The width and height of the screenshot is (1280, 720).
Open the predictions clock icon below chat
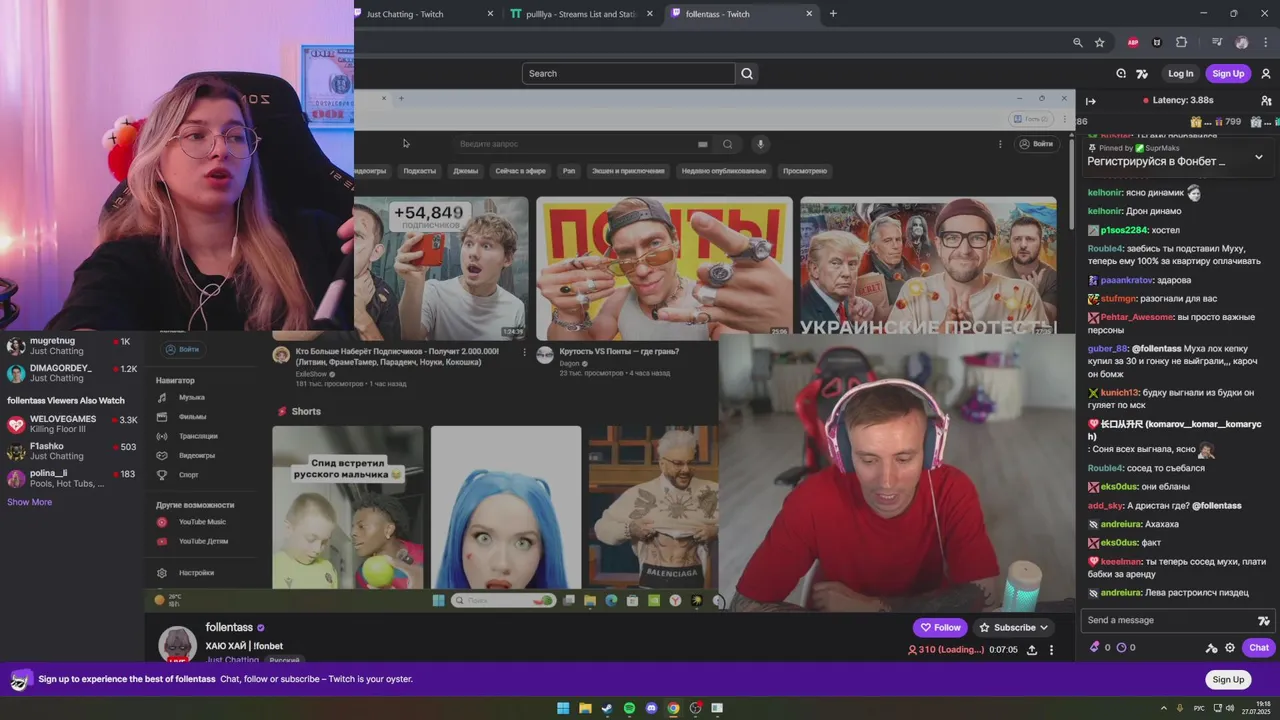tap(1121, 648)
